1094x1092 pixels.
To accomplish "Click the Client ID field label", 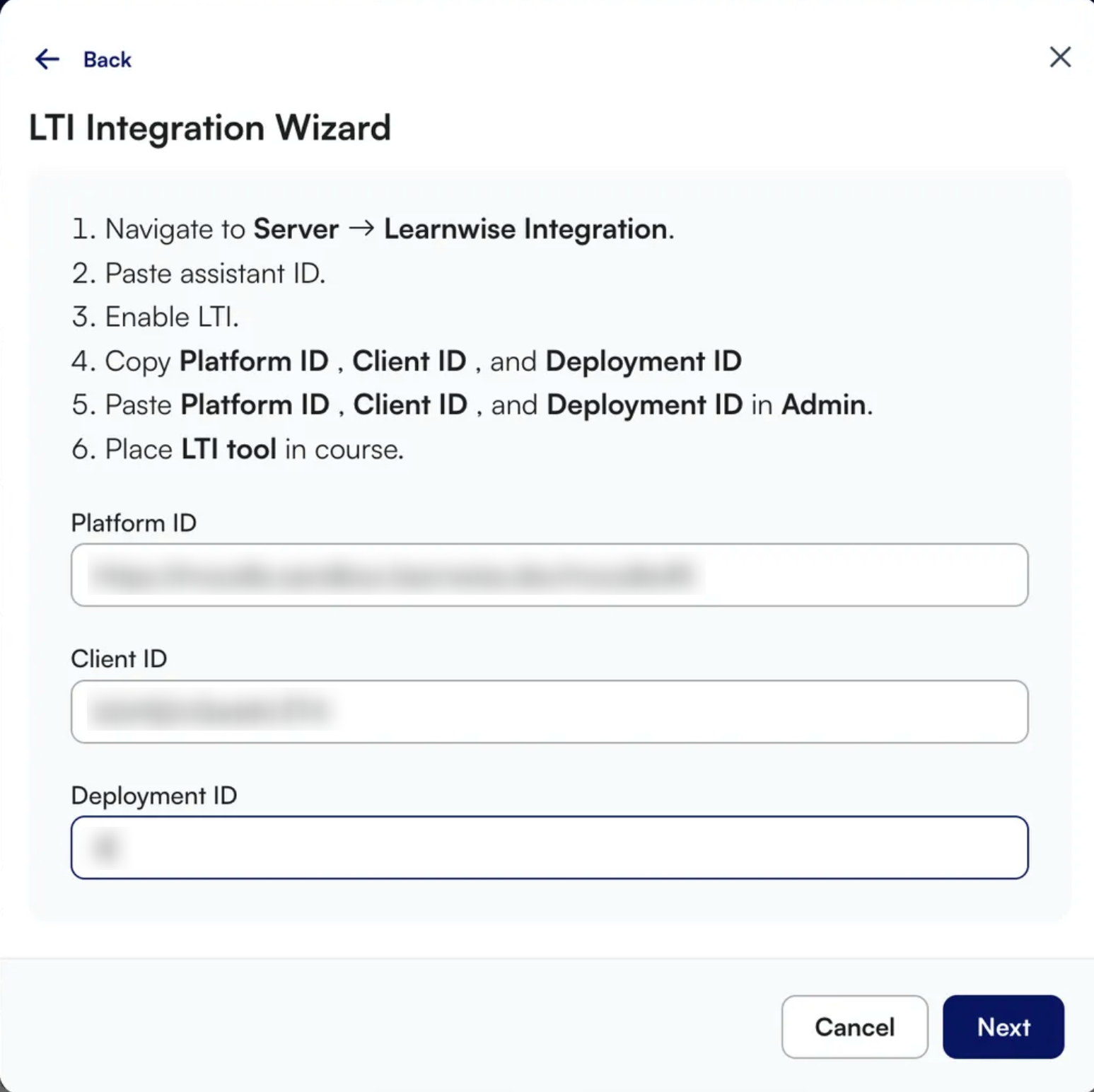I will (119, 659).
